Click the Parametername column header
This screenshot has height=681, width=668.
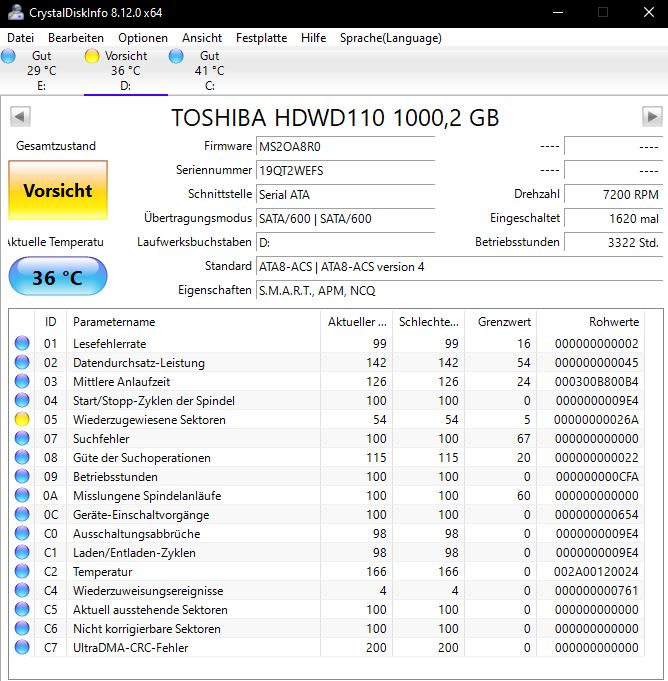click(194, 322)
